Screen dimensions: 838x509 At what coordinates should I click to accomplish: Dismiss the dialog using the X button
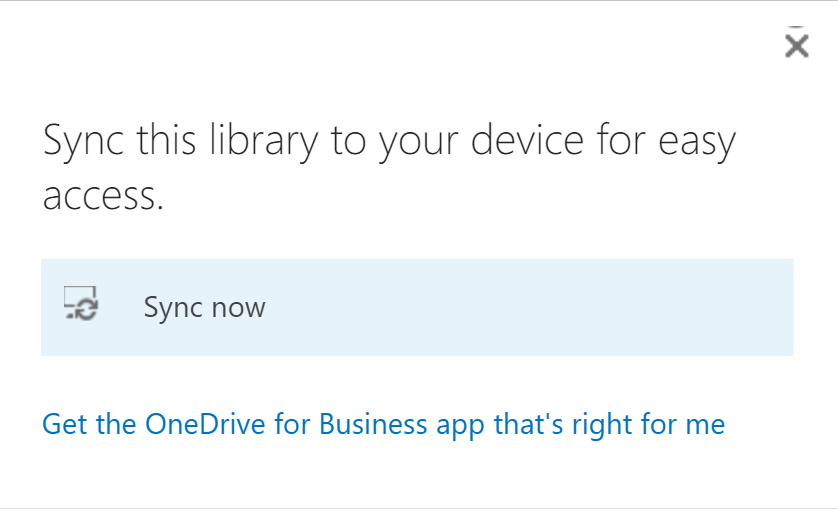tap(796, 45)
